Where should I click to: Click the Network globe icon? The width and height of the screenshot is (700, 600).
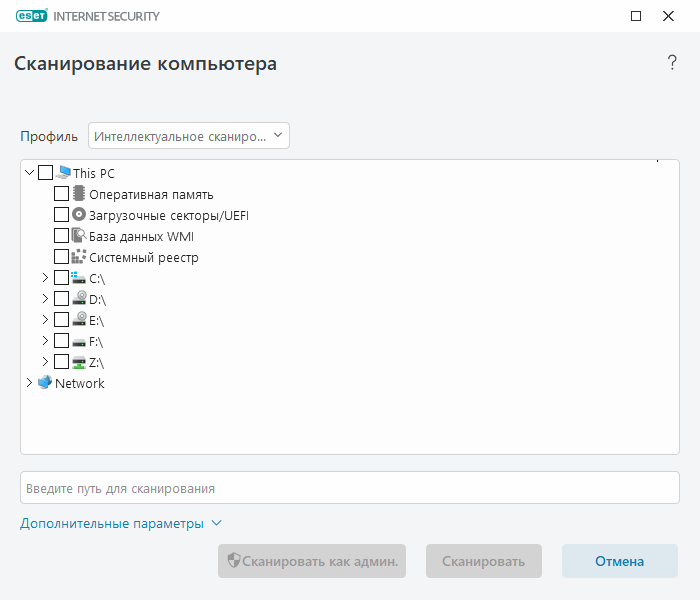(x=45, y=383)
